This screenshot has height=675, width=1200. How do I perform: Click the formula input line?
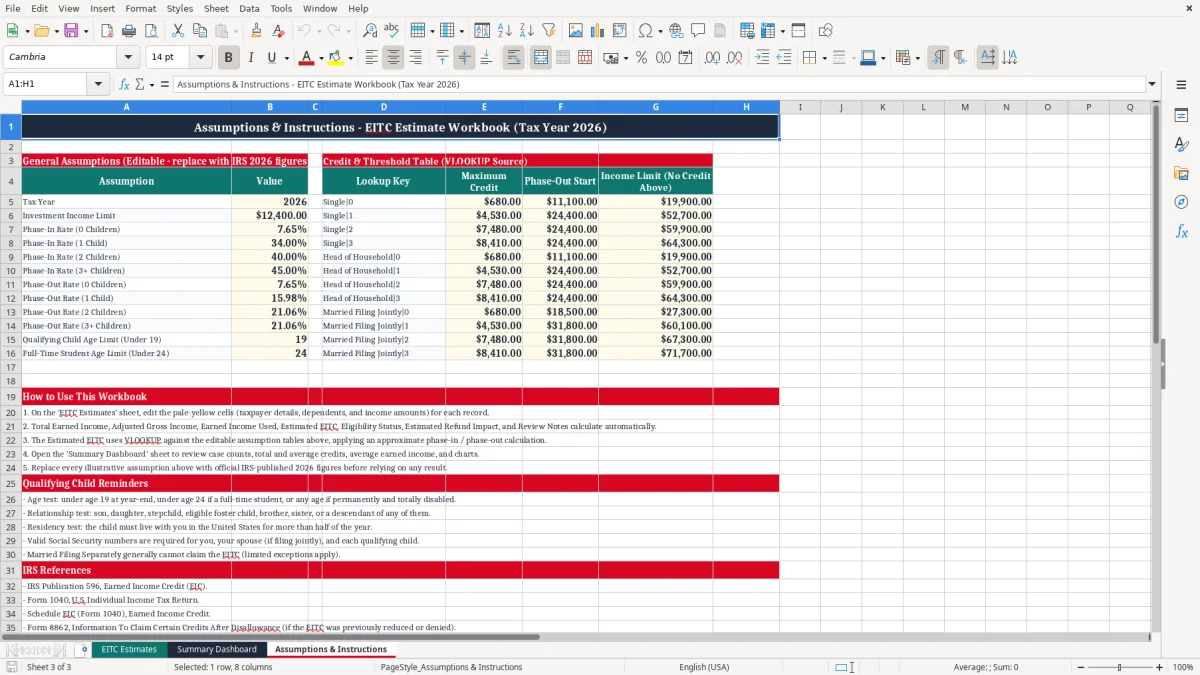(x=658, y=84)
